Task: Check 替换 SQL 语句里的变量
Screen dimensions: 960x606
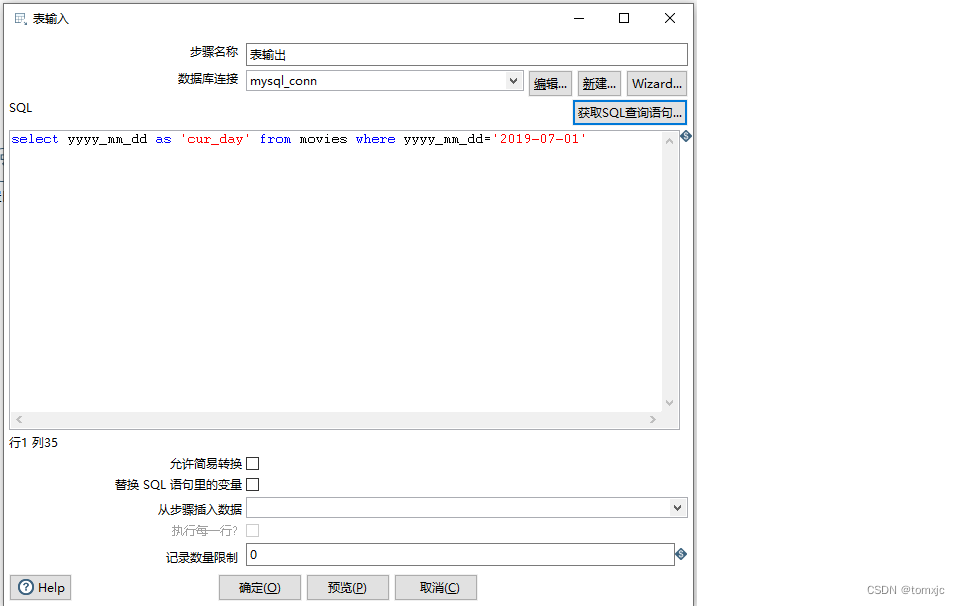Action: coord(253,484)
